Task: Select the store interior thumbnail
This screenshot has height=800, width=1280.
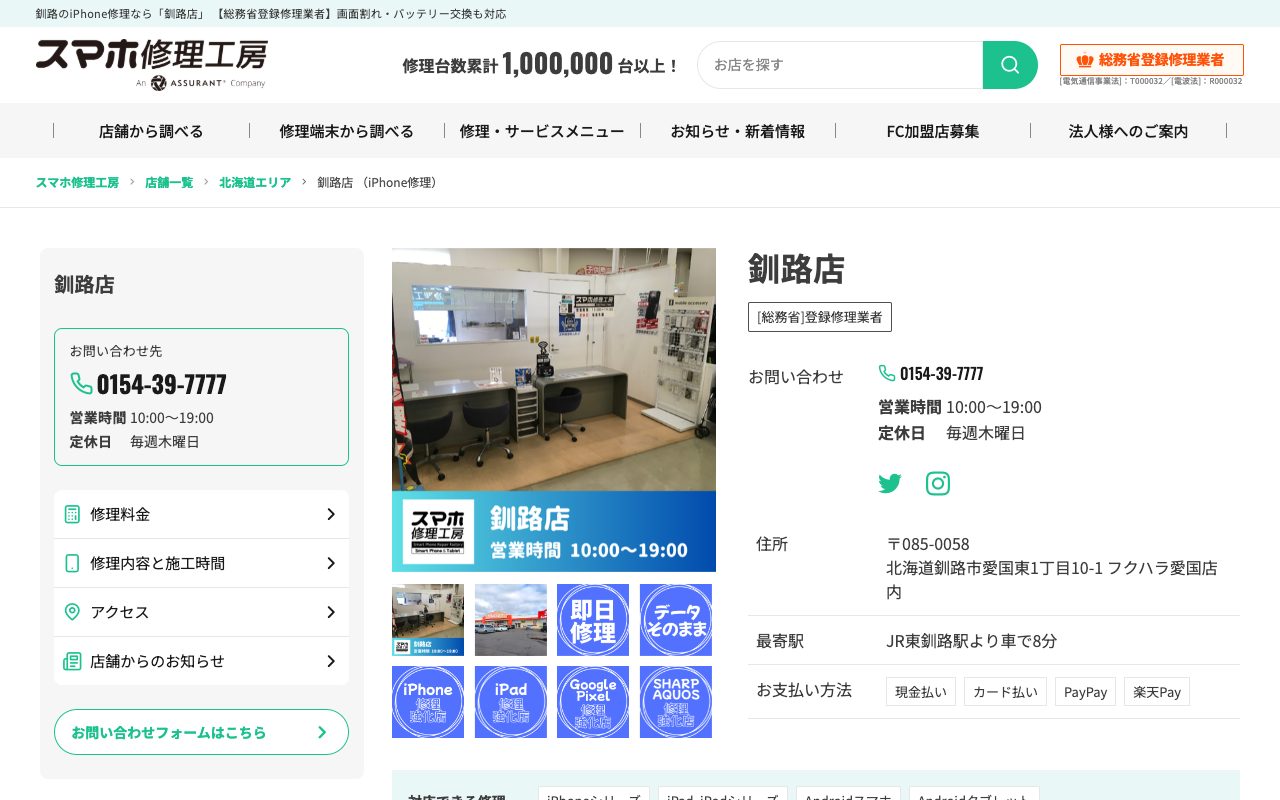Action: [428, 620]
